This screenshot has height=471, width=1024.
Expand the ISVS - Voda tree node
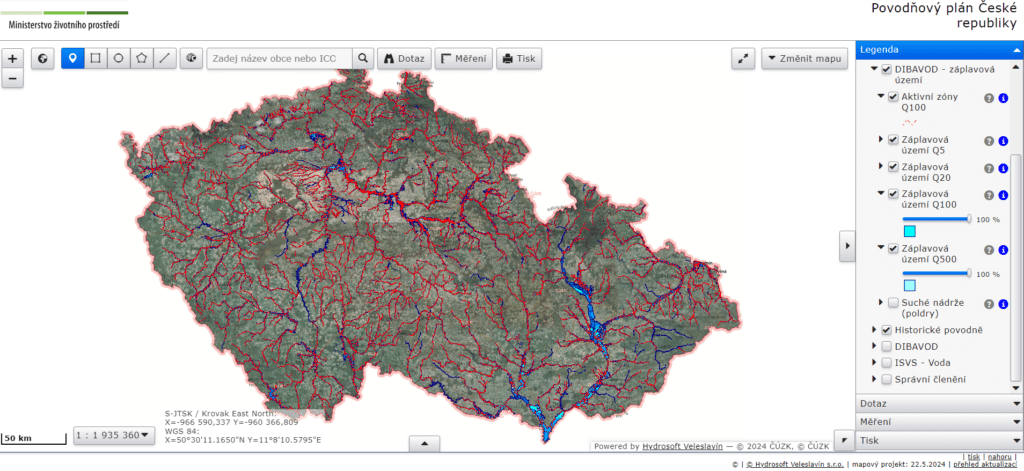(x=874, y=363)
